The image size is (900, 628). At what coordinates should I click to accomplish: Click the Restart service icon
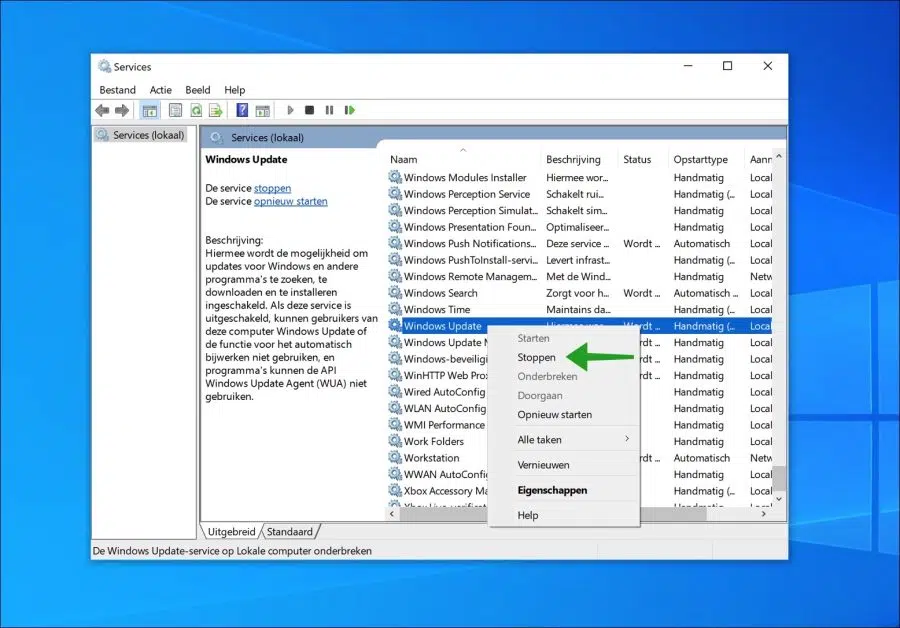pos(350,110)
